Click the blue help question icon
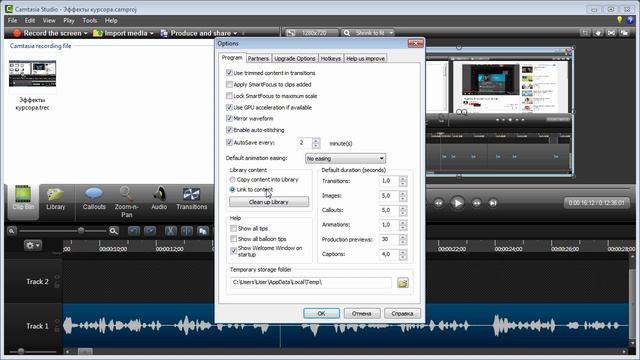 coord(631,20)
